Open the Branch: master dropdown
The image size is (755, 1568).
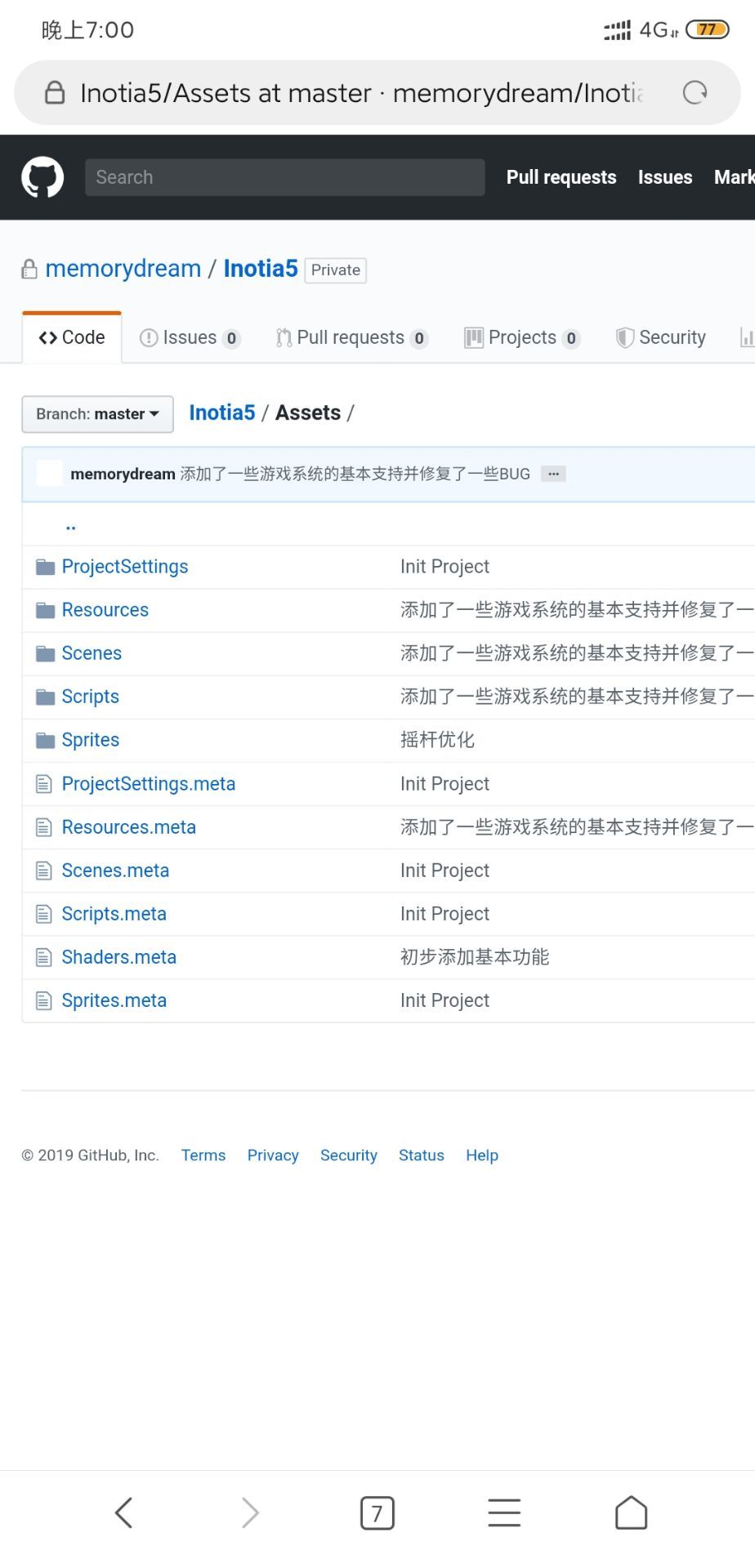point(97,414)
